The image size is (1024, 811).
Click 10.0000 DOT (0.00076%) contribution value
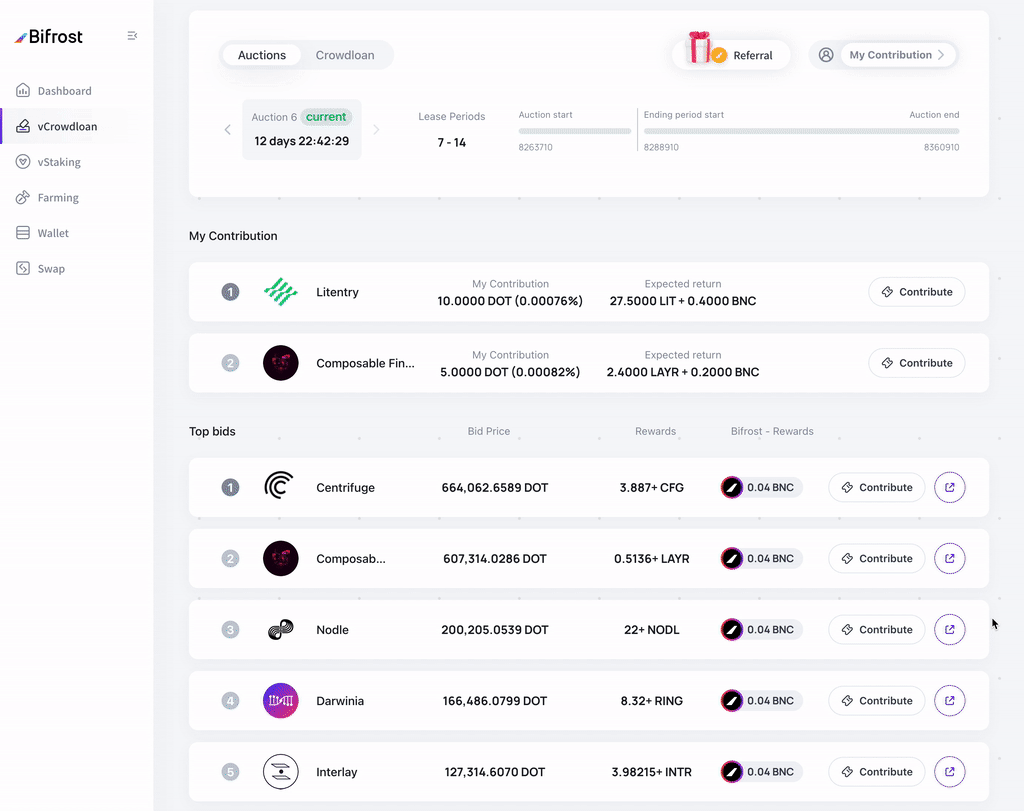click(510, 301)
